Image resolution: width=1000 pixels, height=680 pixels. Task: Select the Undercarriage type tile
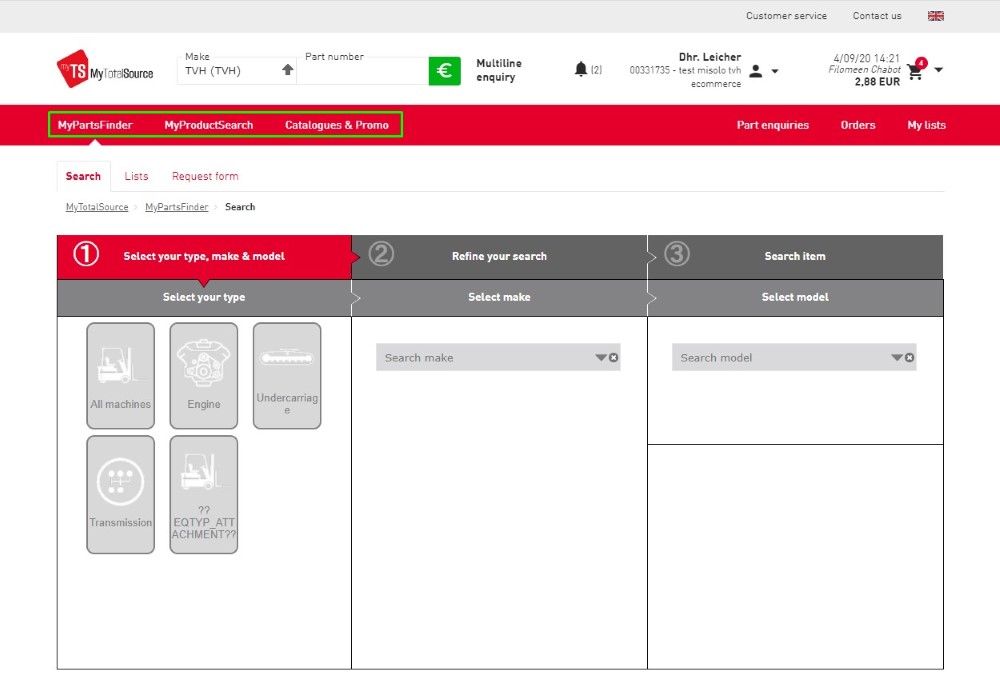coord(287,375)
